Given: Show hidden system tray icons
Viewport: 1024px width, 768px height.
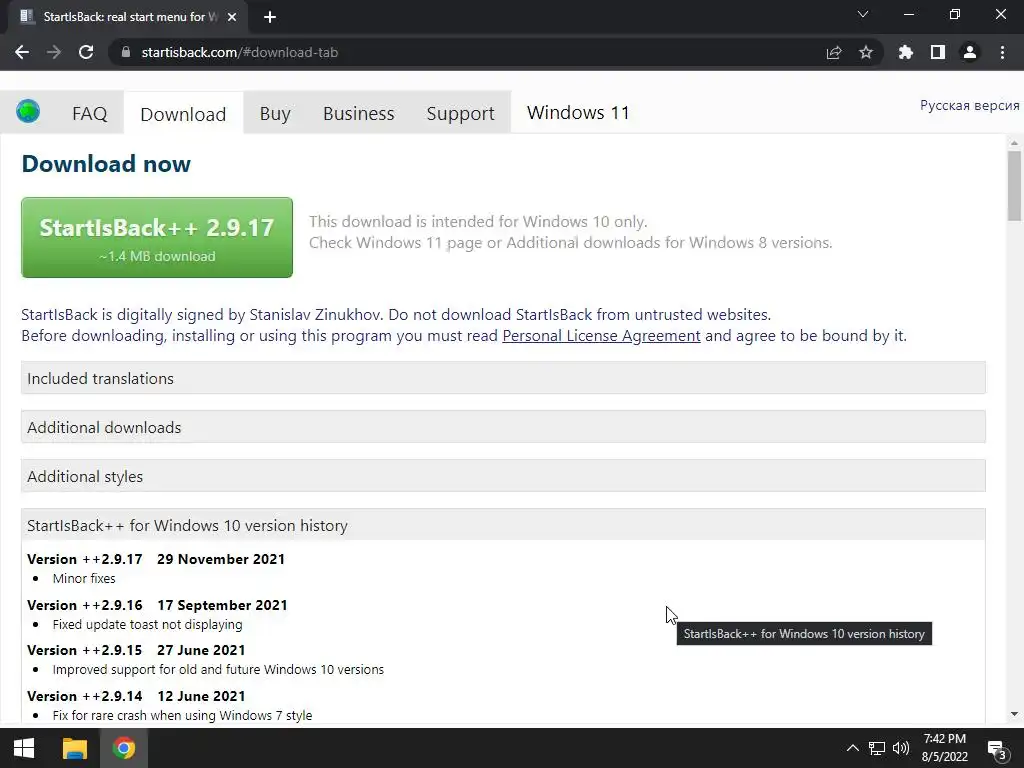Looking at the screenshot, I should [853, 748].
